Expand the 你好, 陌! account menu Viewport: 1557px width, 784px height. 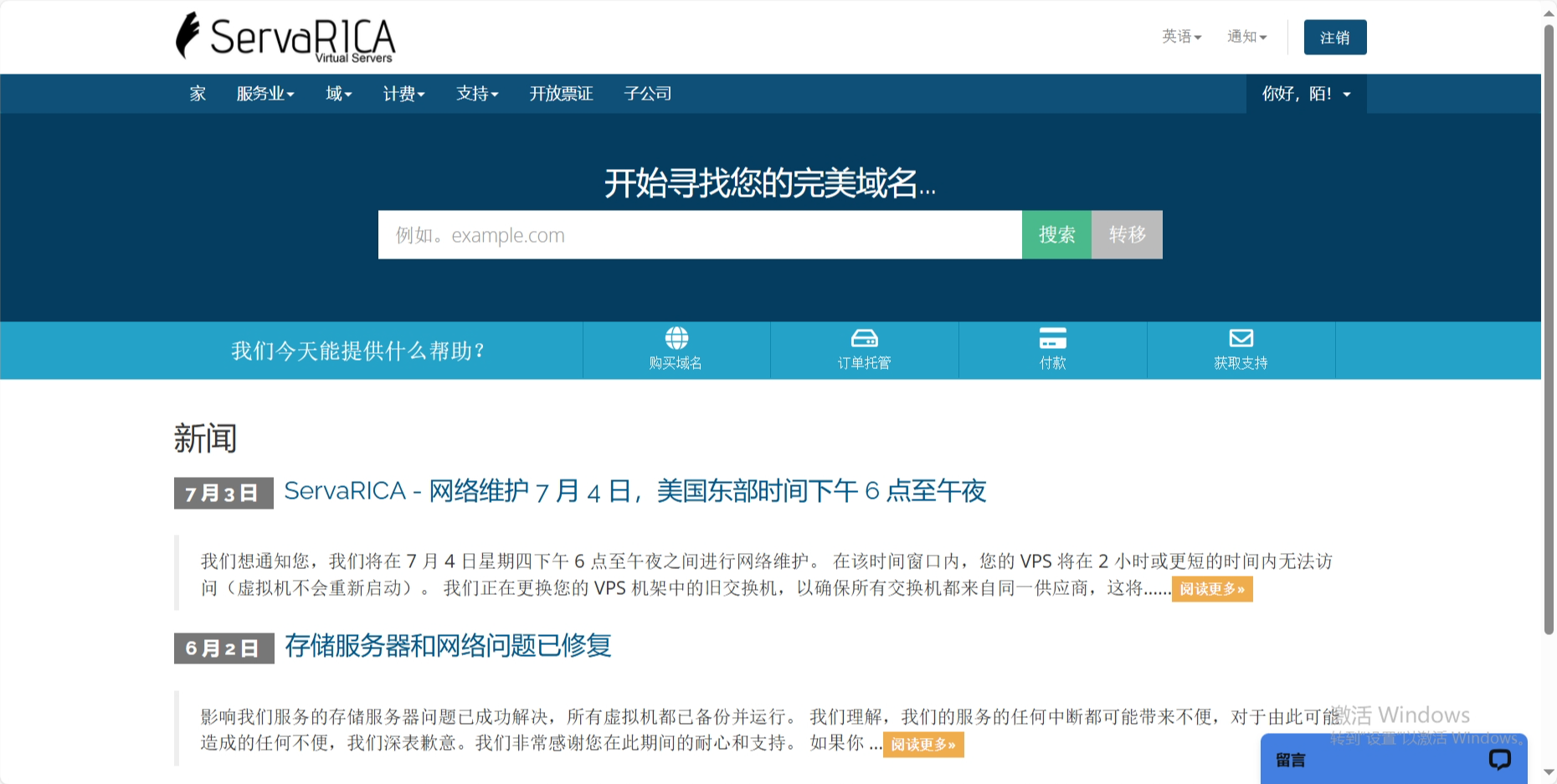1306,94
